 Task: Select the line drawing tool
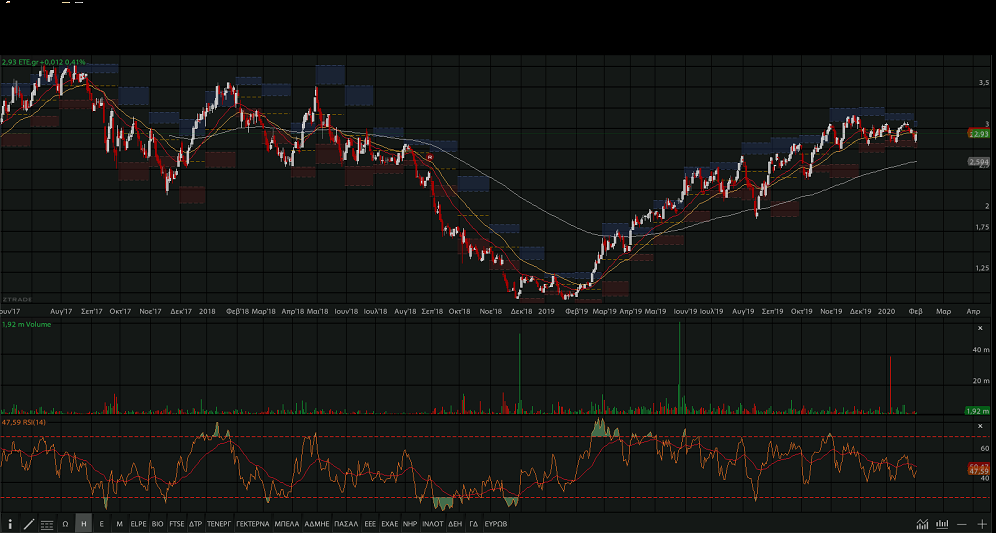coord(28,523)
